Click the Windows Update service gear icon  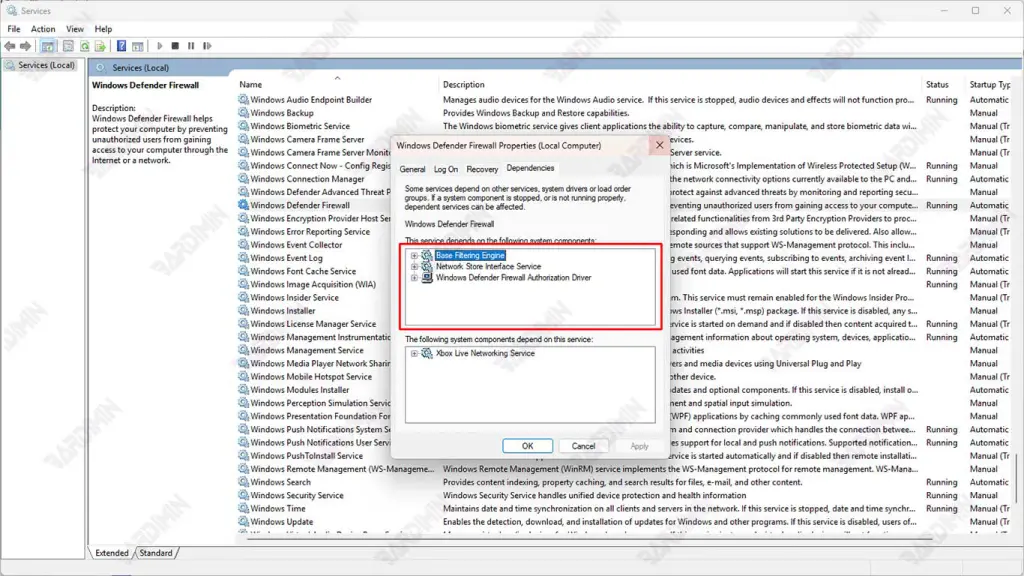click(x=244, y=522)
